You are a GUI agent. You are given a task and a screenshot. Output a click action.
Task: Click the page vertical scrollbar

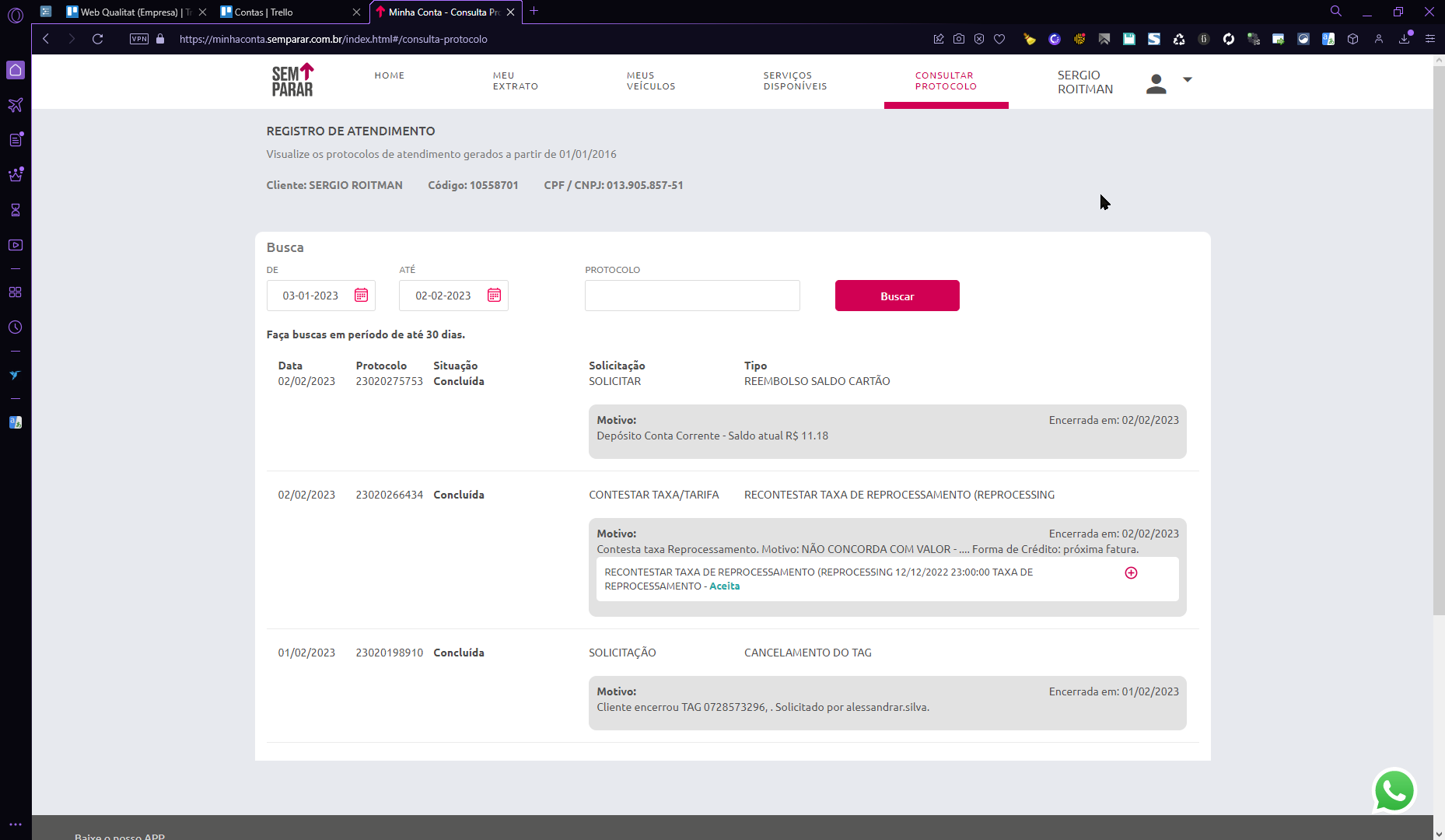click(x=1438, y=334)
